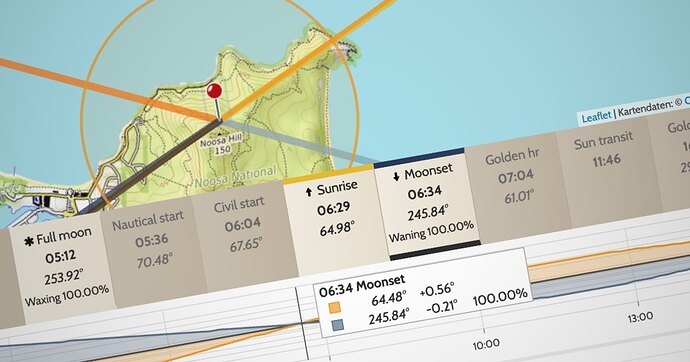Open the Leaflet attribution link

click(596, 117)
